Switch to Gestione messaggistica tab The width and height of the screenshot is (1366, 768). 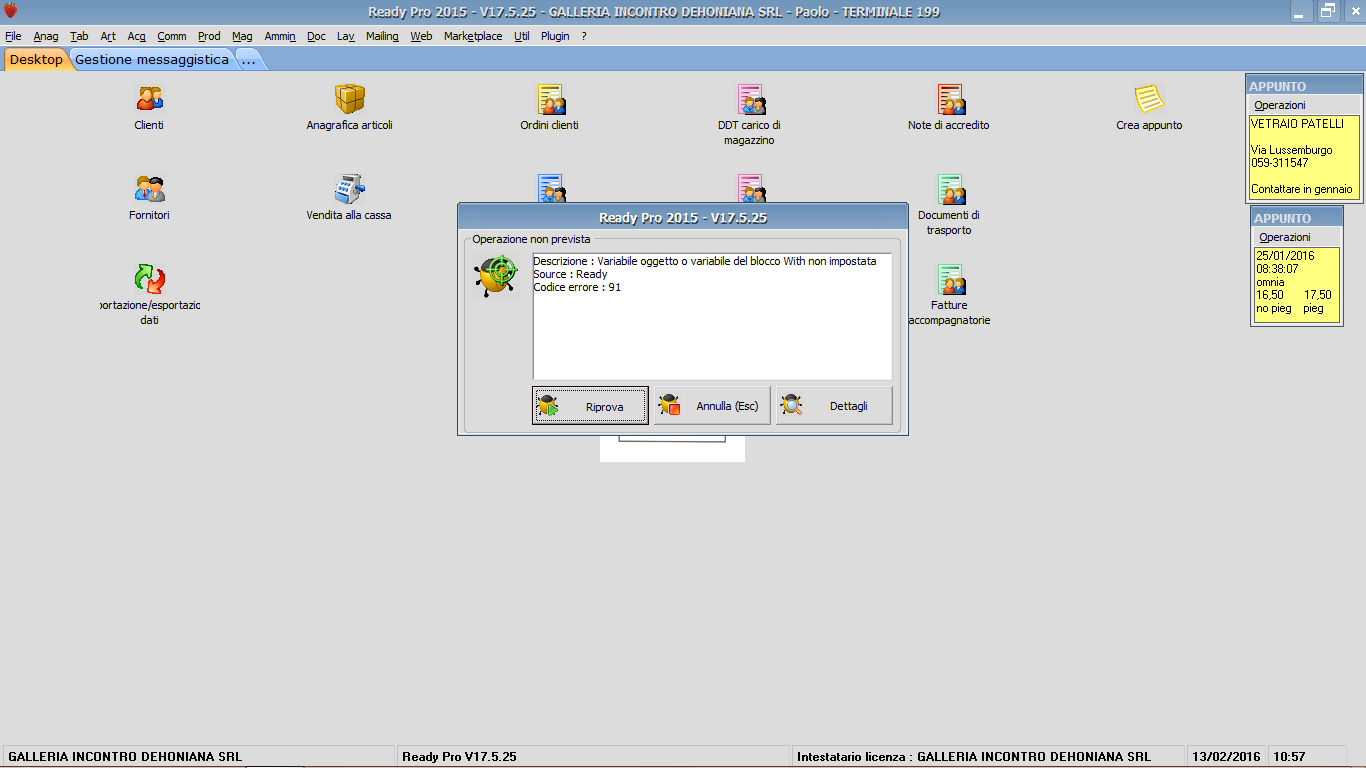click(152, 60)
